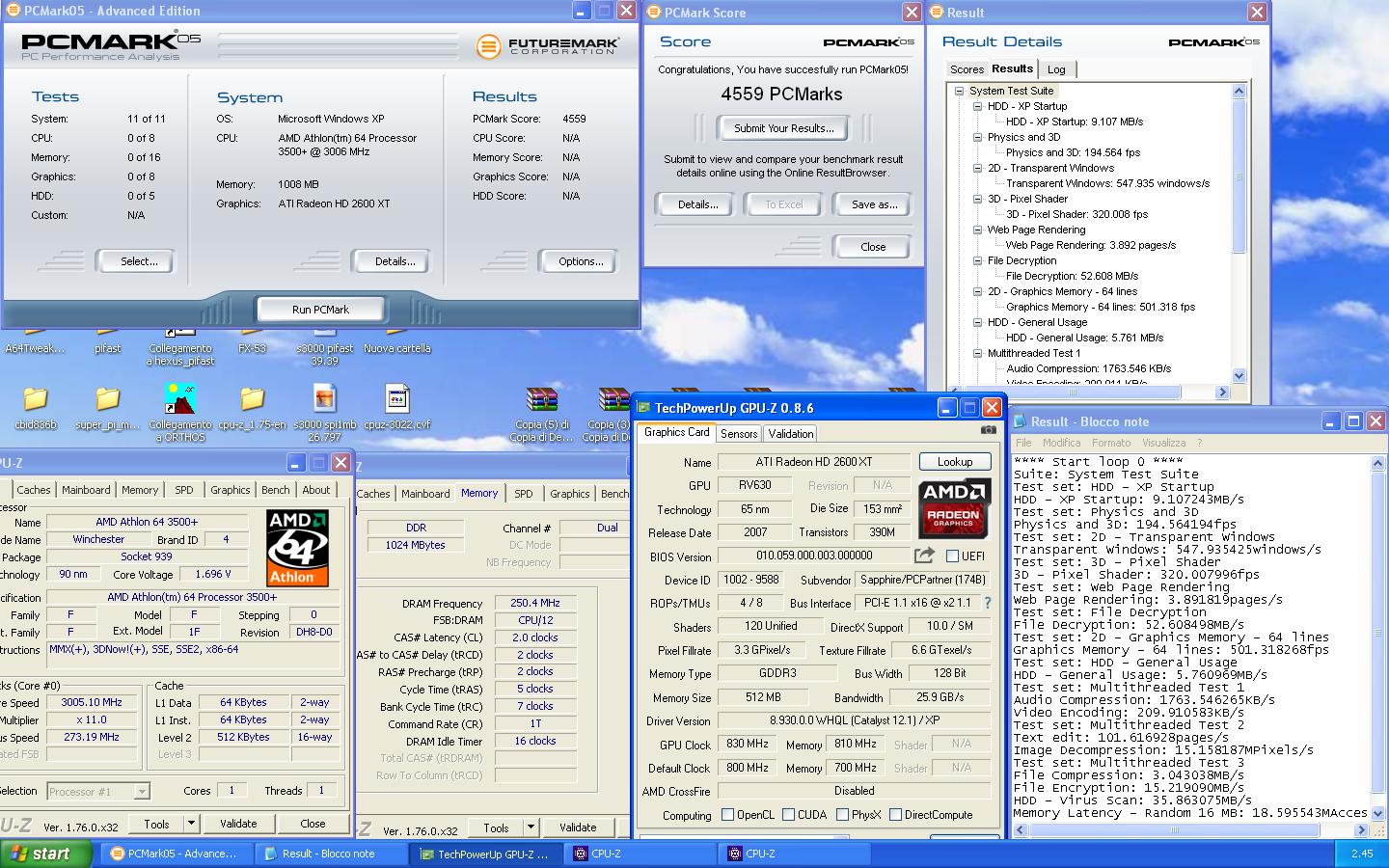This screenshot has width=1389, height=868.
Task: Click the Futuremark Corporation logo
Action: click(547, 45)
